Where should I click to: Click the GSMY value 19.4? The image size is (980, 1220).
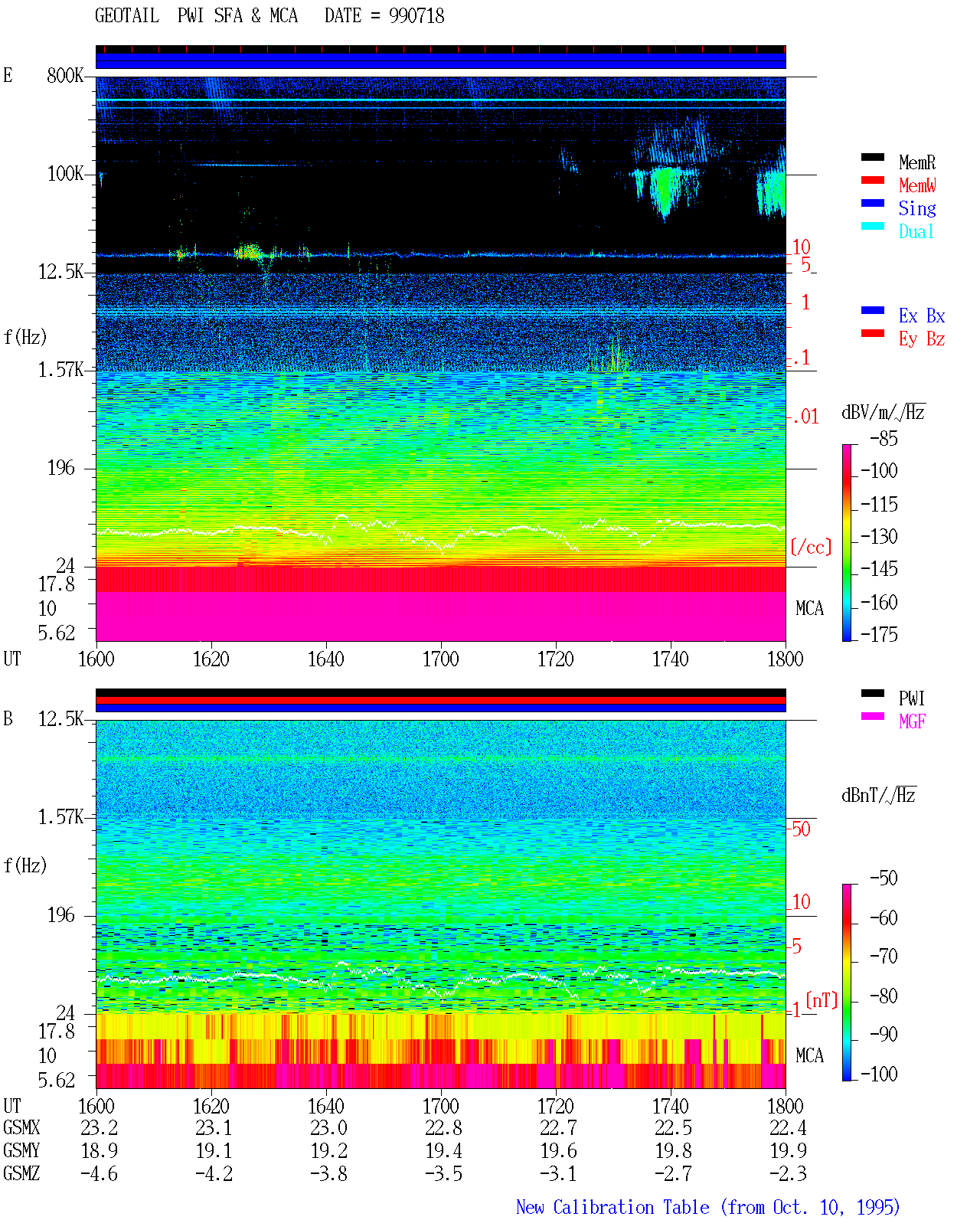(444, 1151)
